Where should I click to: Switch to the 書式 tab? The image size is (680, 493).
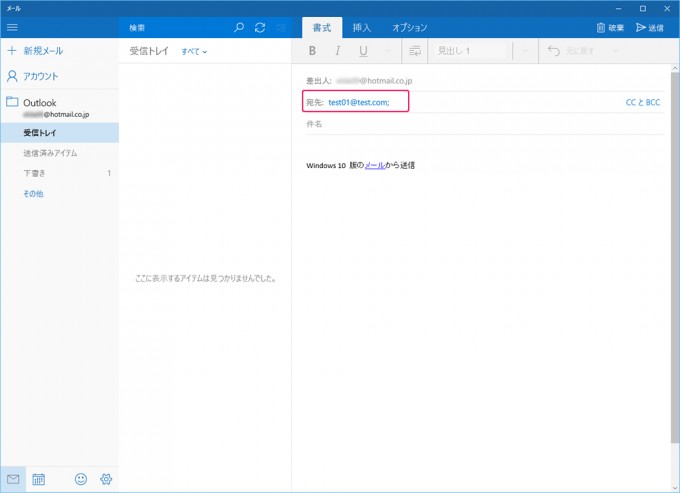[322, 27]
